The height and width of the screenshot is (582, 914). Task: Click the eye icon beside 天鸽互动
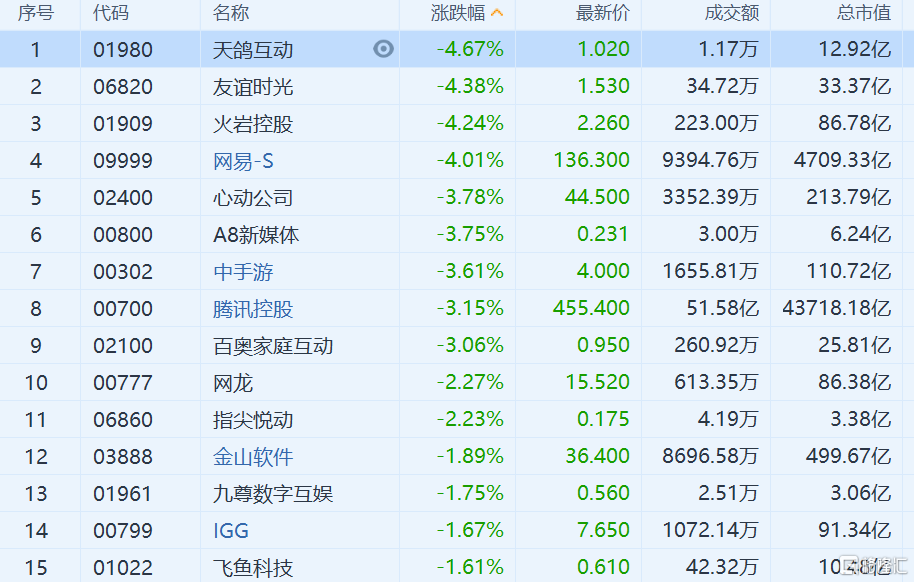[384, 49]
